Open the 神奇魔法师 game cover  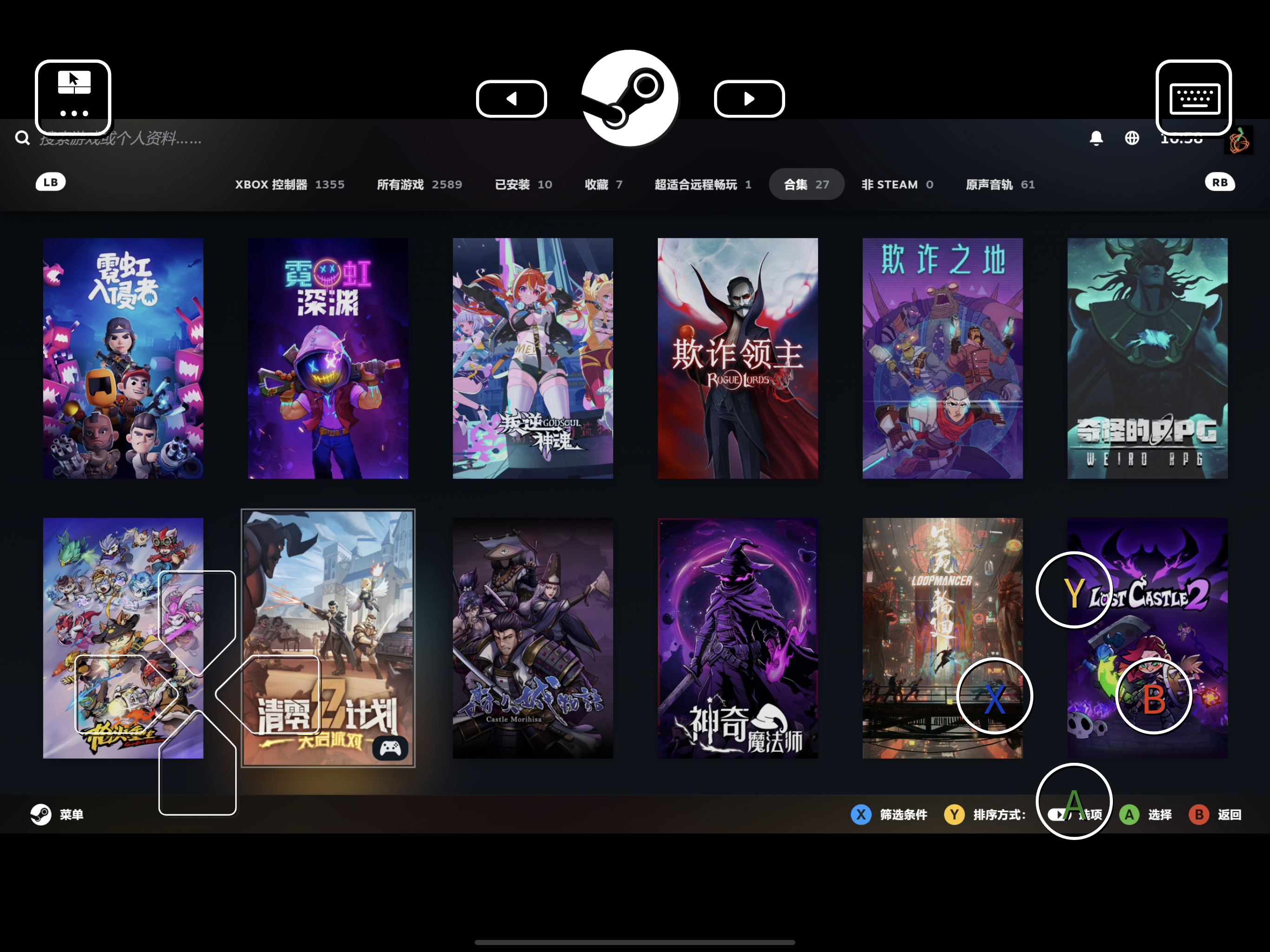[x=738, y=638]
